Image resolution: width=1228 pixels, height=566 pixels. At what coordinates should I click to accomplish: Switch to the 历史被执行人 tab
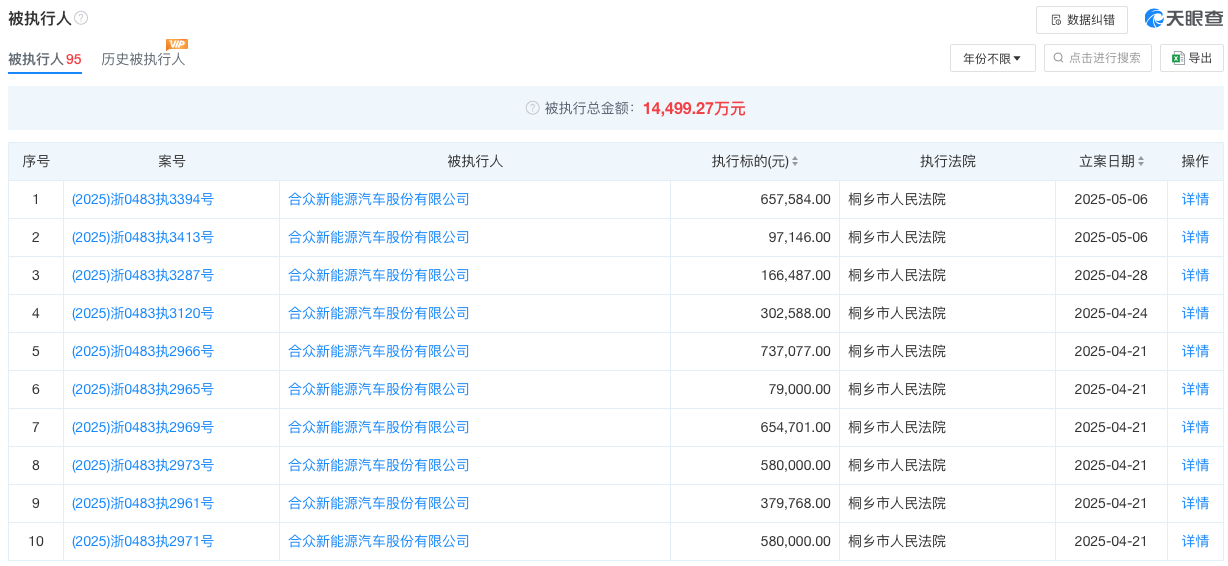pos(143,59)
